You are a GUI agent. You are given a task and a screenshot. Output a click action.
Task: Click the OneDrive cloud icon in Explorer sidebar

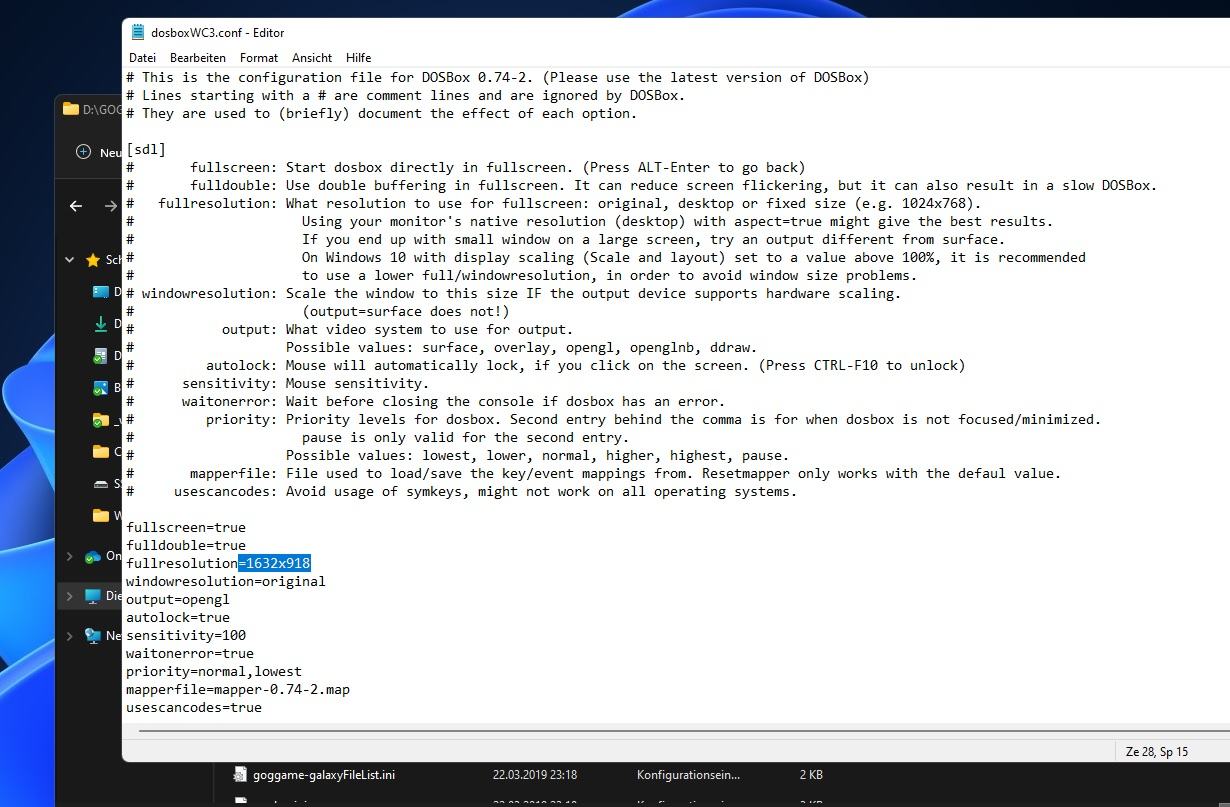(93, 556)
